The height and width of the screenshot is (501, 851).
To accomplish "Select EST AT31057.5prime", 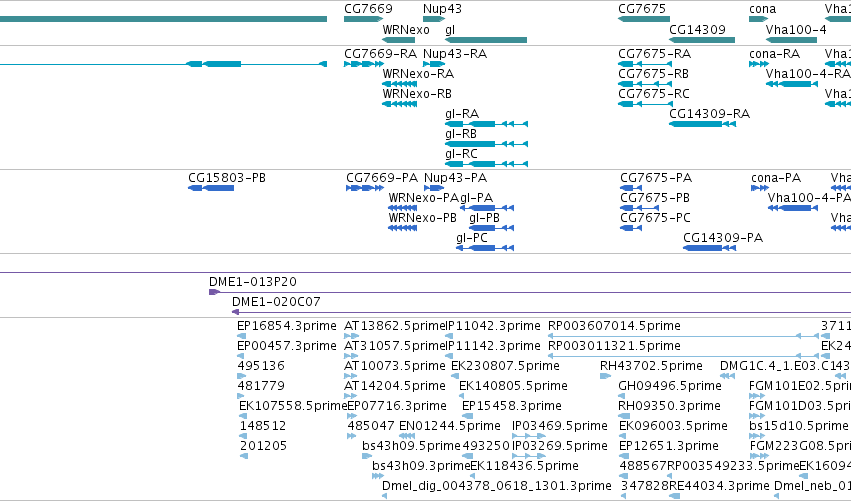I will pos(351,357).
